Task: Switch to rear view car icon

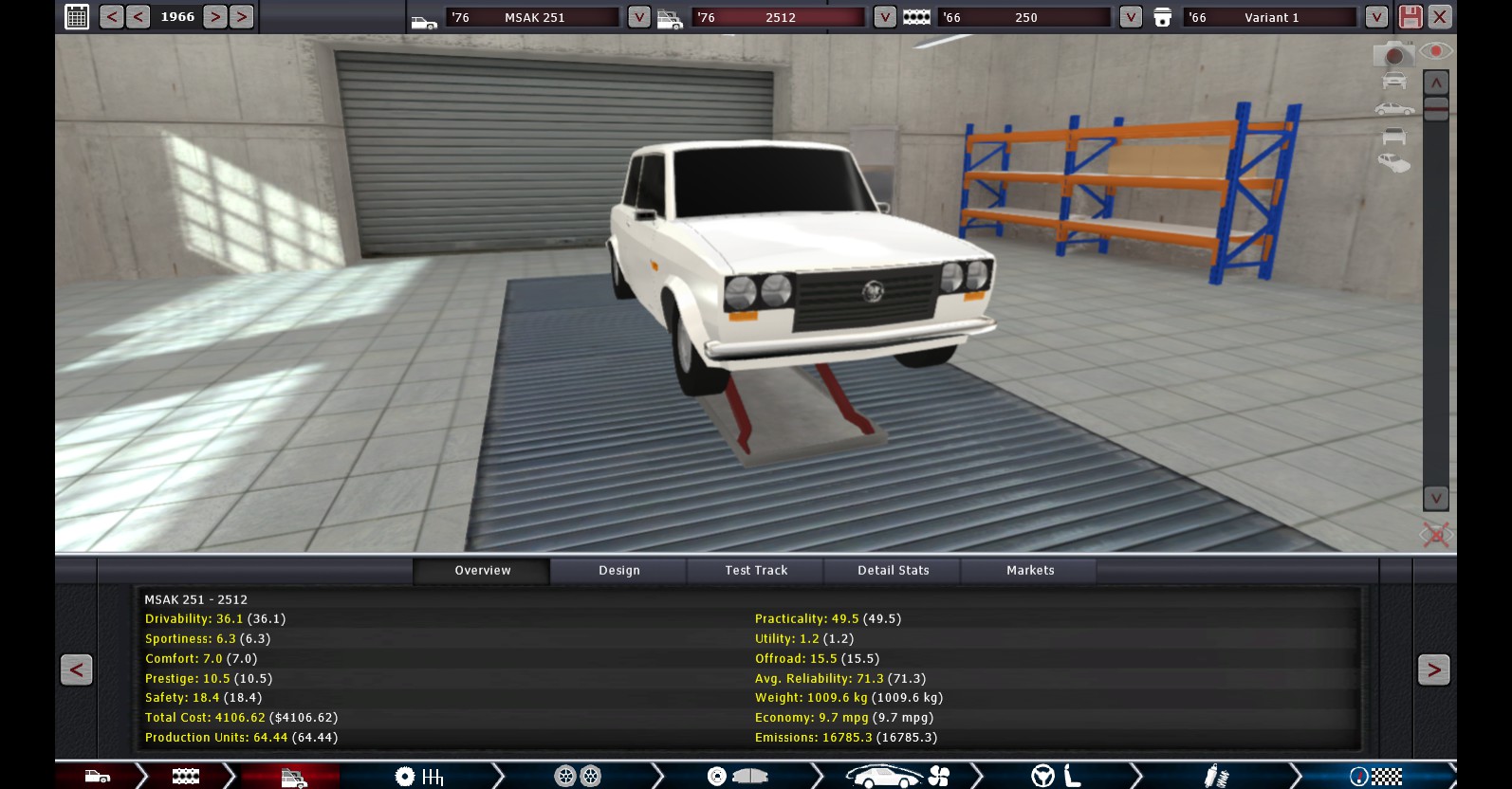Action: (x=1394, y=137)
